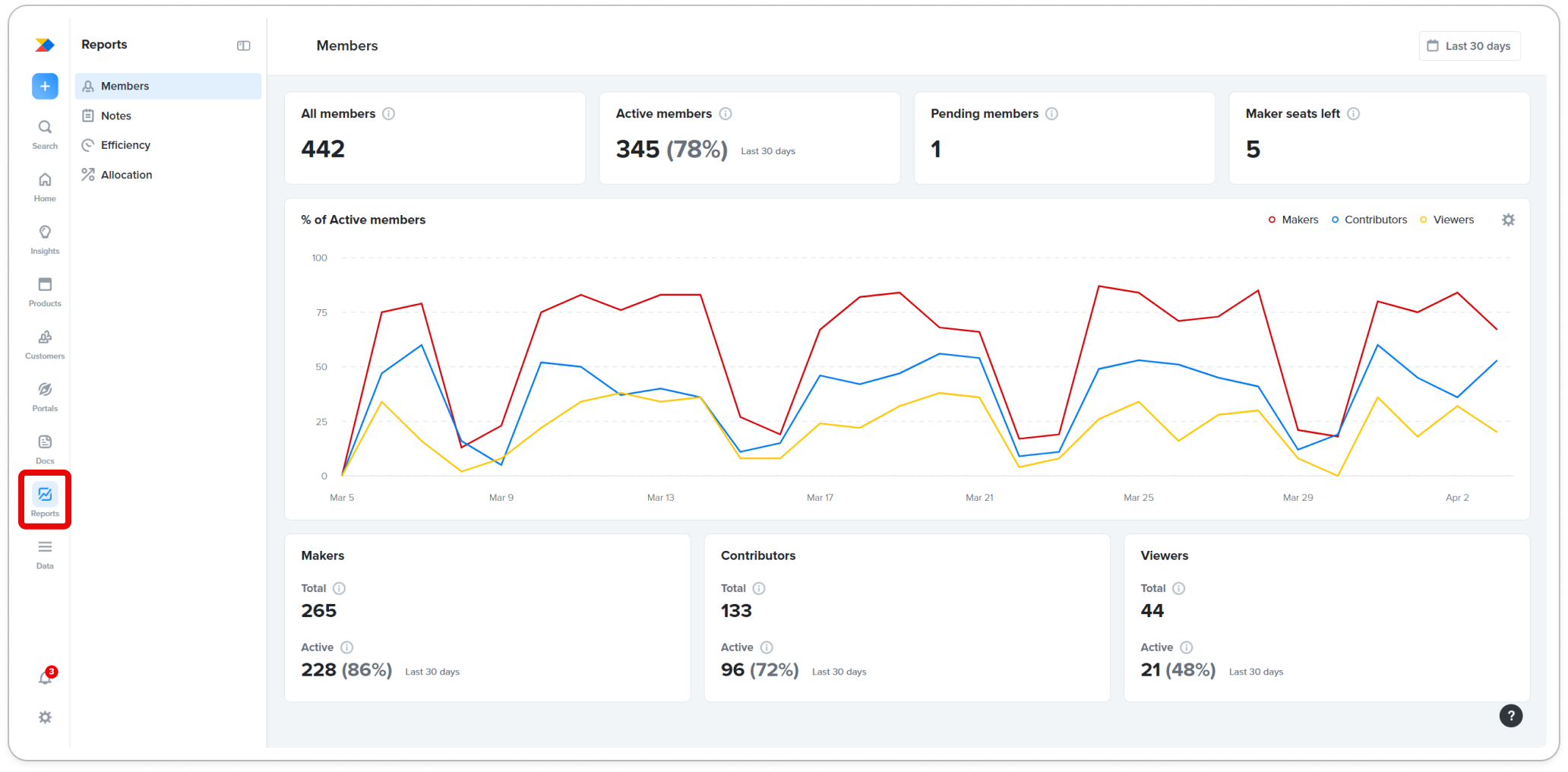Select Members report in menu
This screenshot has height=772, width=1568.
168,86
